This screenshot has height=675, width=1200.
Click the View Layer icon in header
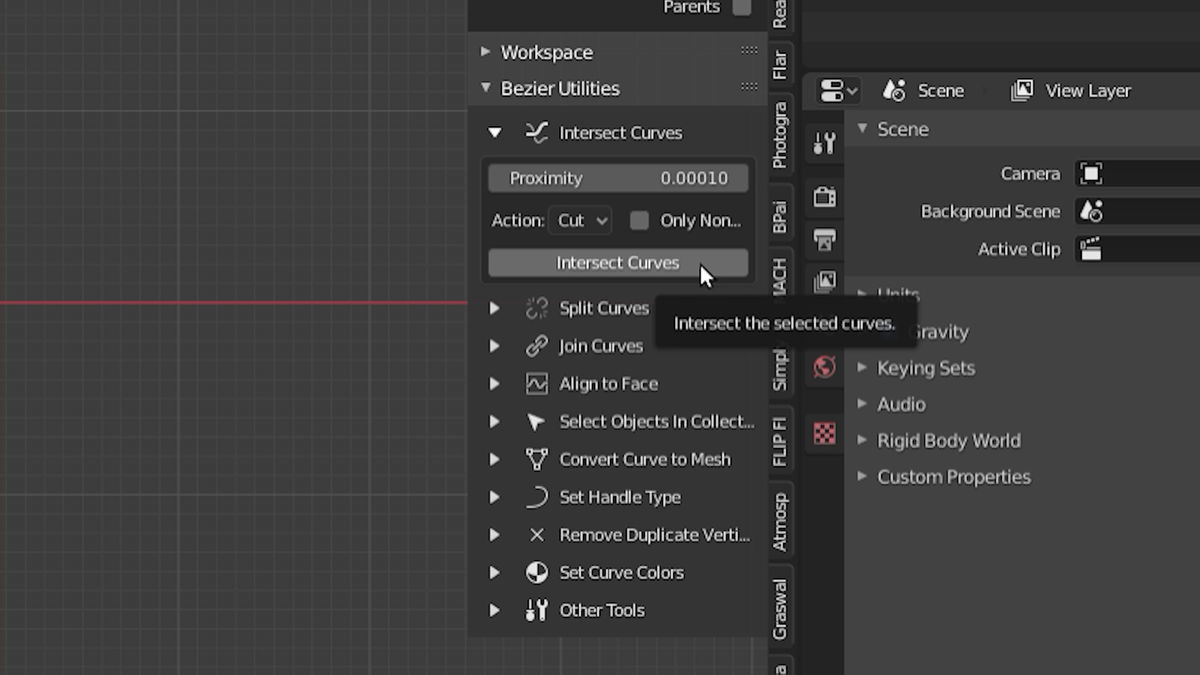click(x=1022, y=90)
